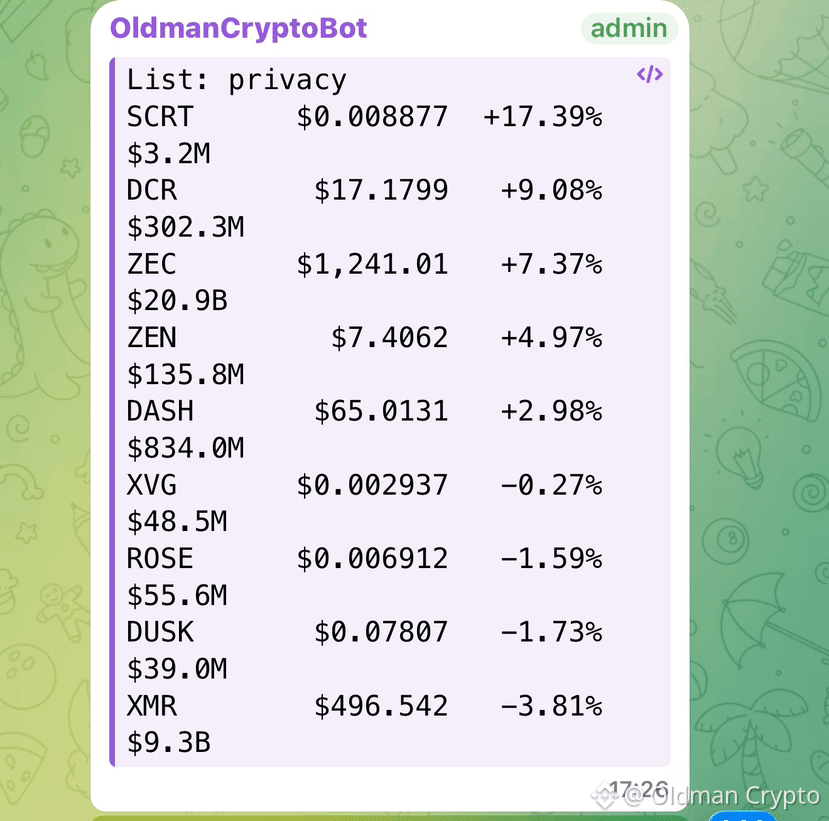Screen dimensions: 829x821
Task: Click the DASH ticker row
Action: click(364, 411)
